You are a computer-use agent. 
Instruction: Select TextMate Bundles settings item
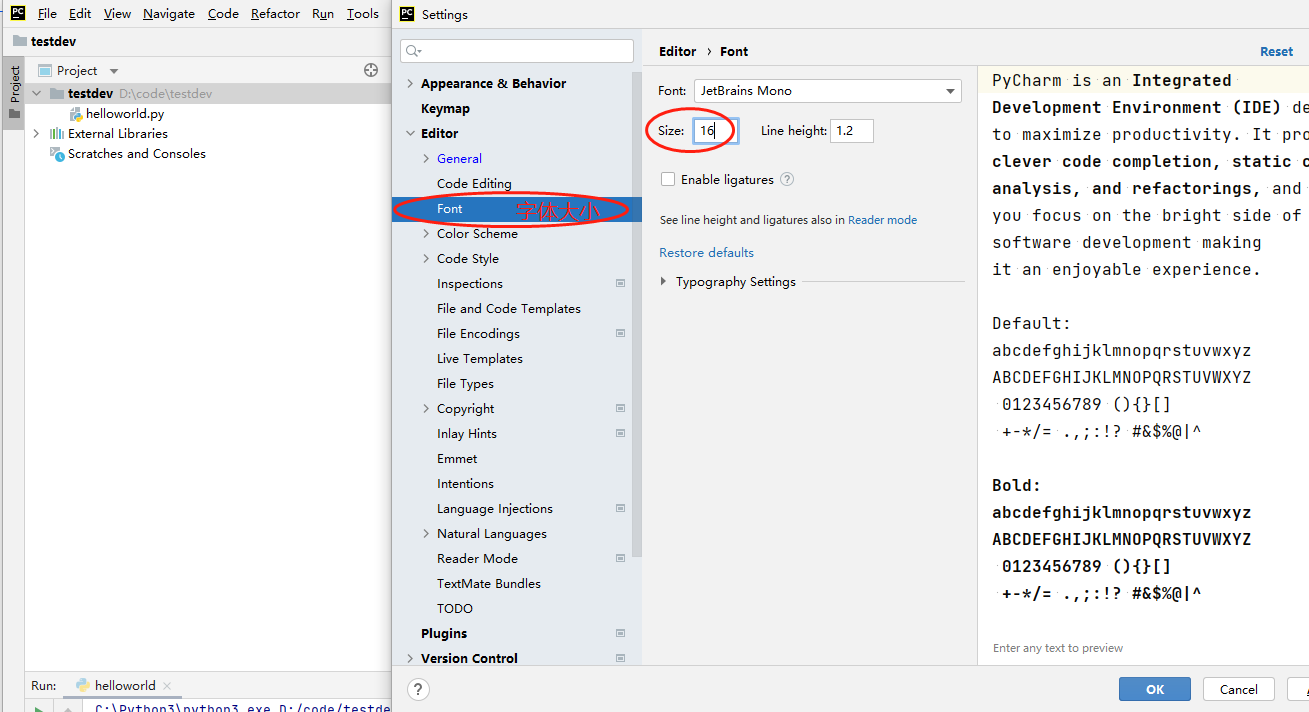(x=489, y=584)
